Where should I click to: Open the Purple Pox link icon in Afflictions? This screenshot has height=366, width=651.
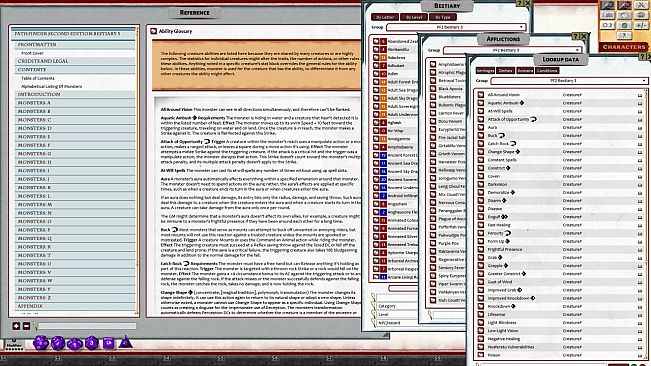(433, 243)
